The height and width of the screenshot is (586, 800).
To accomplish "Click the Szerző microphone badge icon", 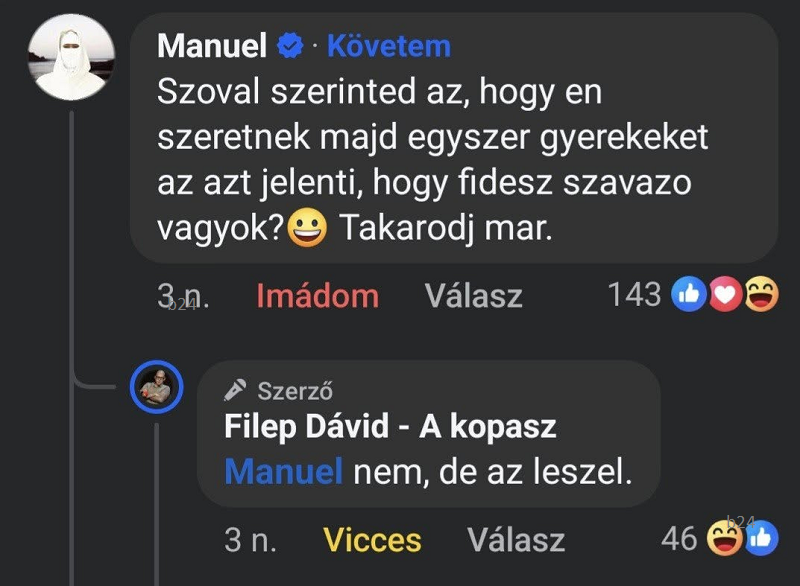I will (237, 390).
